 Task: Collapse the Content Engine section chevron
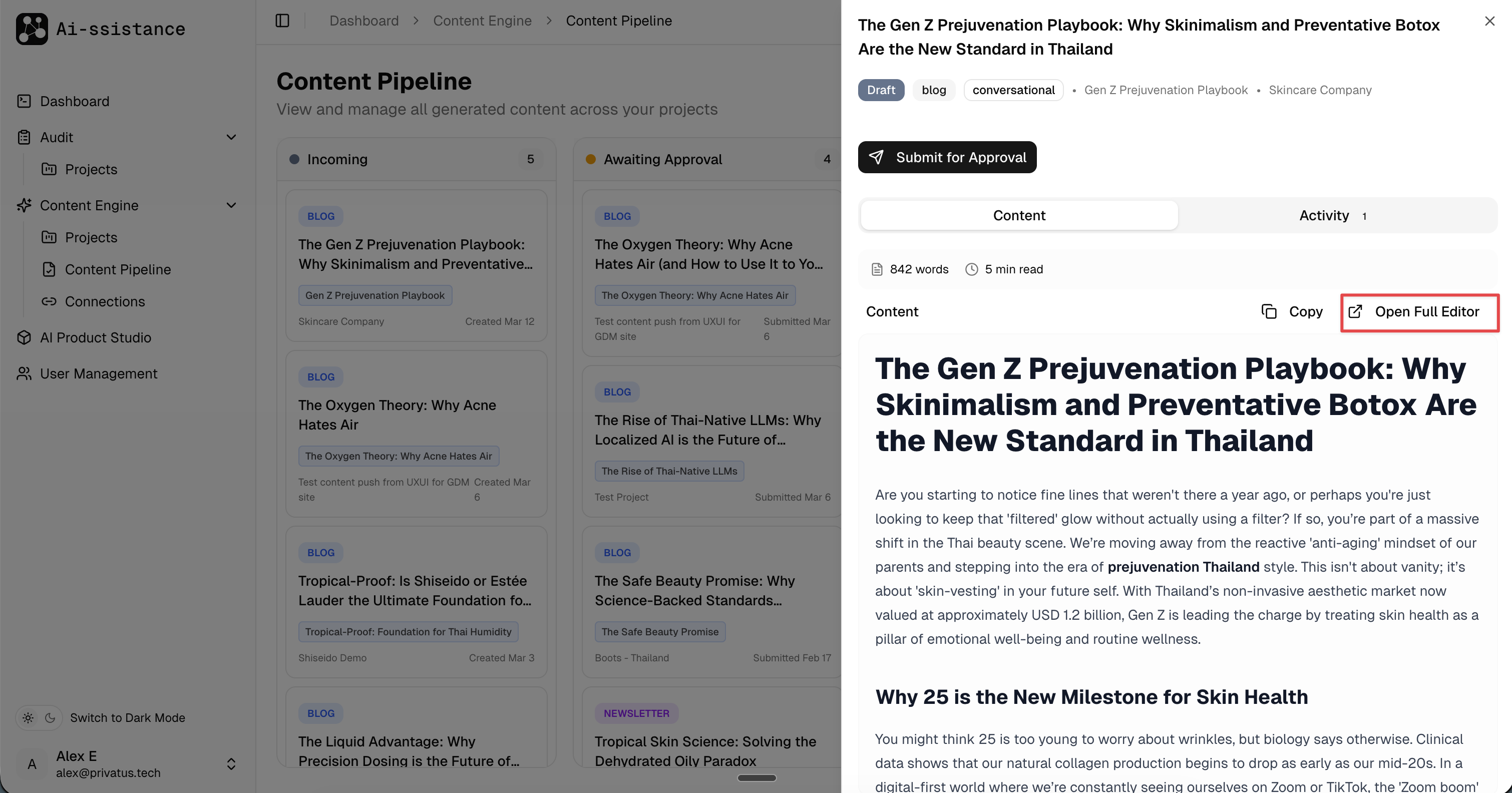click(231, 205)
